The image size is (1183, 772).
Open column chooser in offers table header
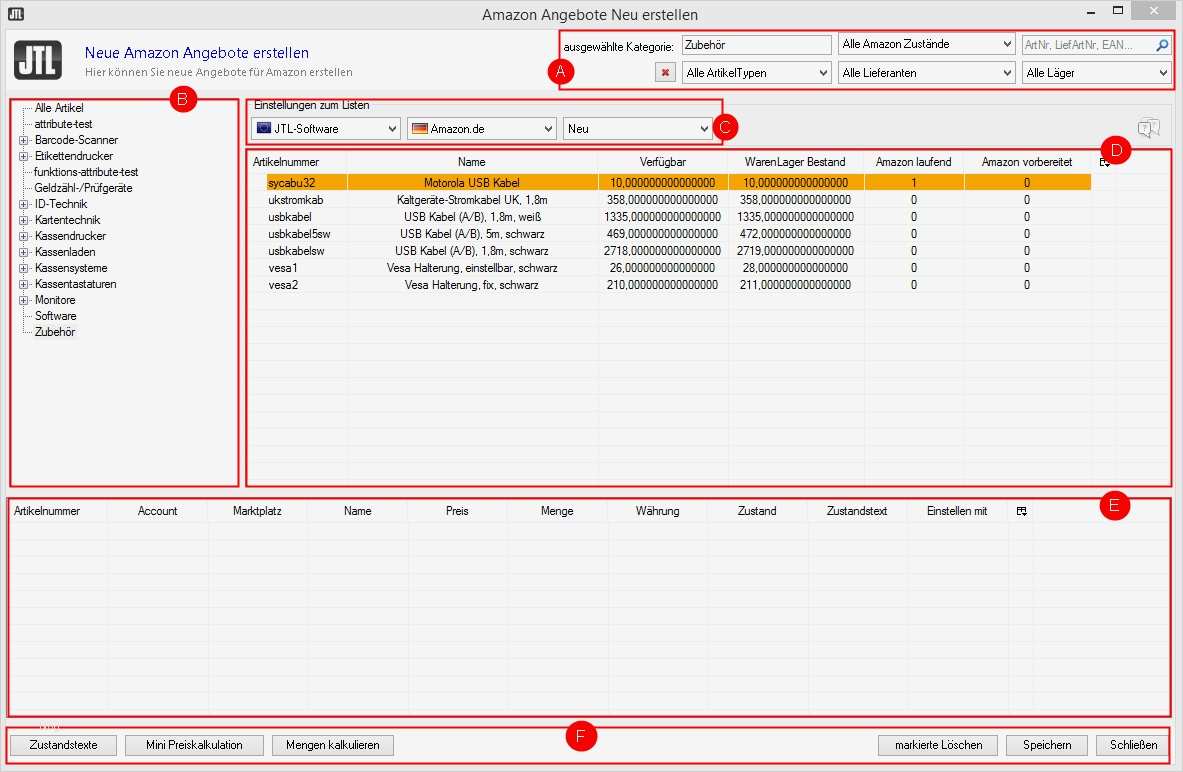[1022, 512]
